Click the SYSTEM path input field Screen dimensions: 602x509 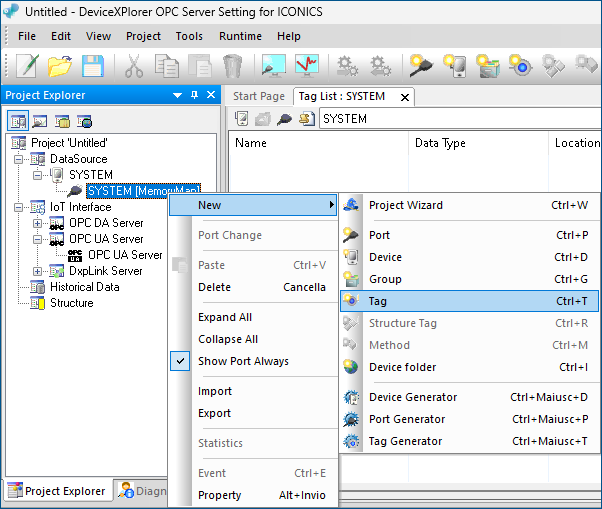tap(460, 119)
